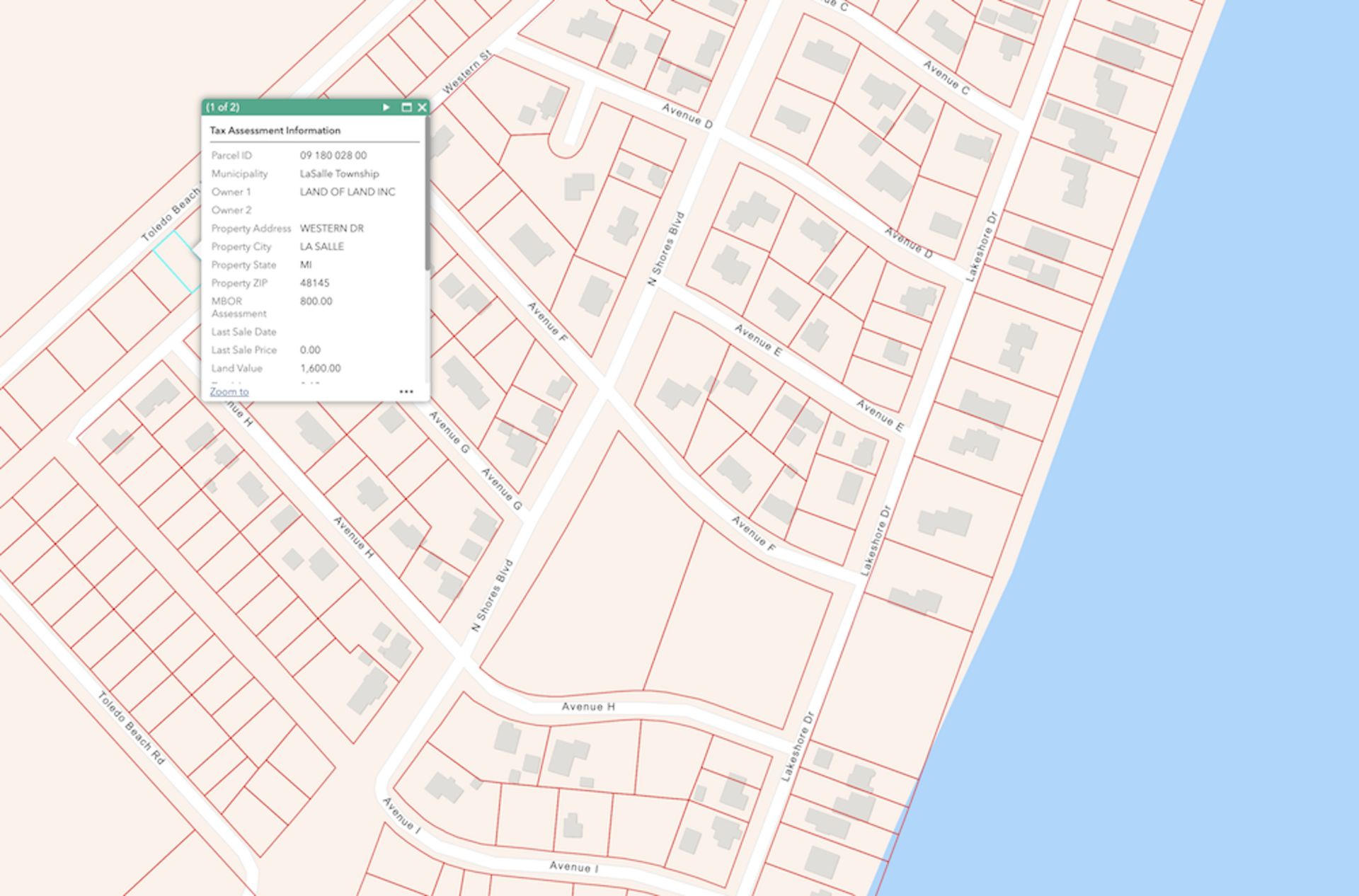1359x896 pixels.
Task: Click the popup's vertical scrollbar thumb
Action: coord(427,194)
